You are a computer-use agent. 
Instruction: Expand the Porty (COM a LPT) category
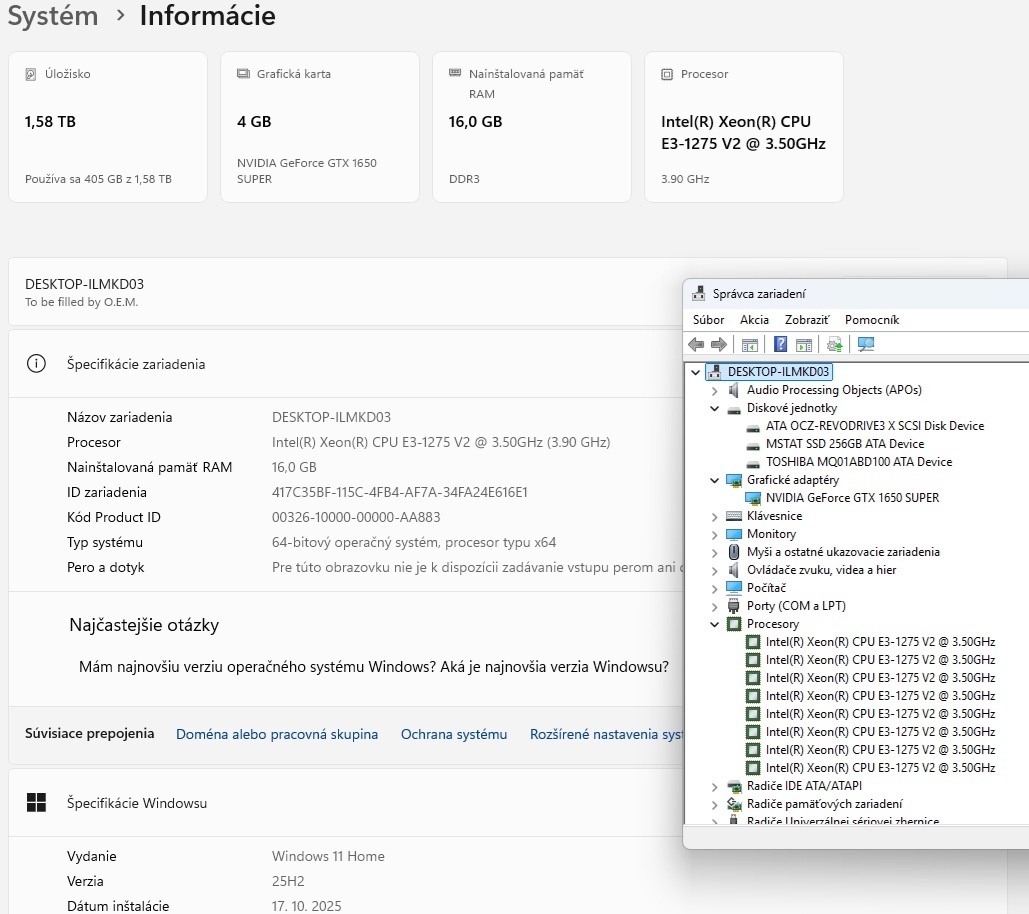click(715, 606)
